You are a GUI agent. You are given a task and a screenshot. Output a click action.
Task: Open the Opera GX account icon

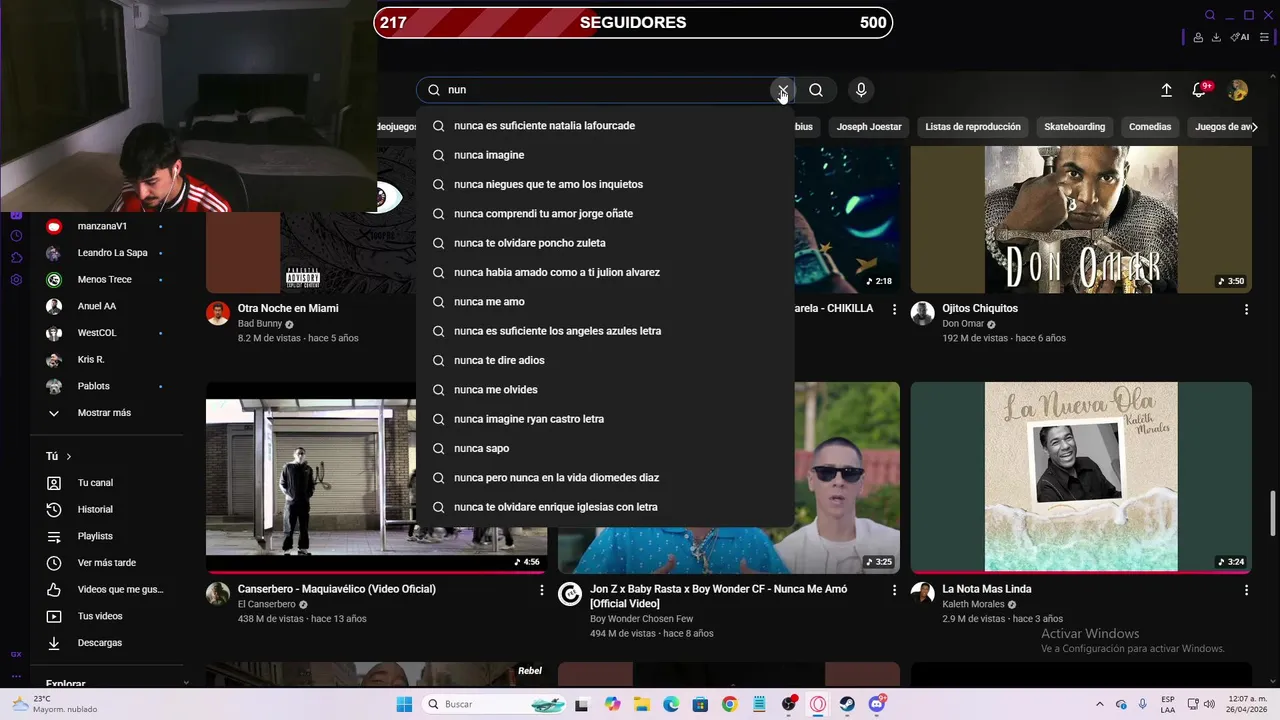click(1198, 37)
